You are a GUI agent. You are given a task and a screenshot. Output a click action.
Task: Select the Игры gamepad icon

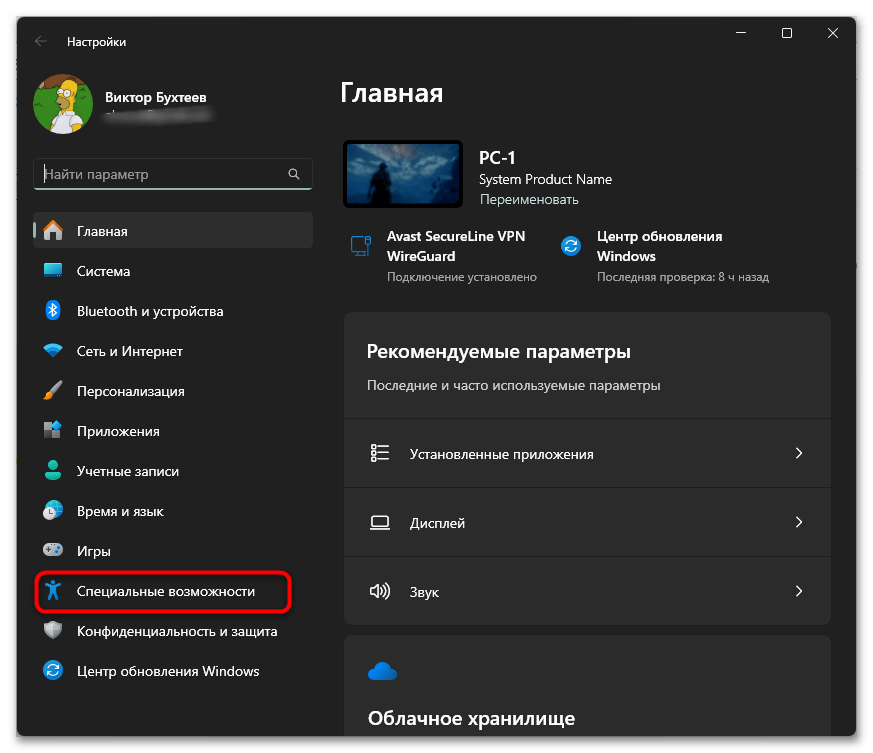pyautogui.click(x=53, y=550)
